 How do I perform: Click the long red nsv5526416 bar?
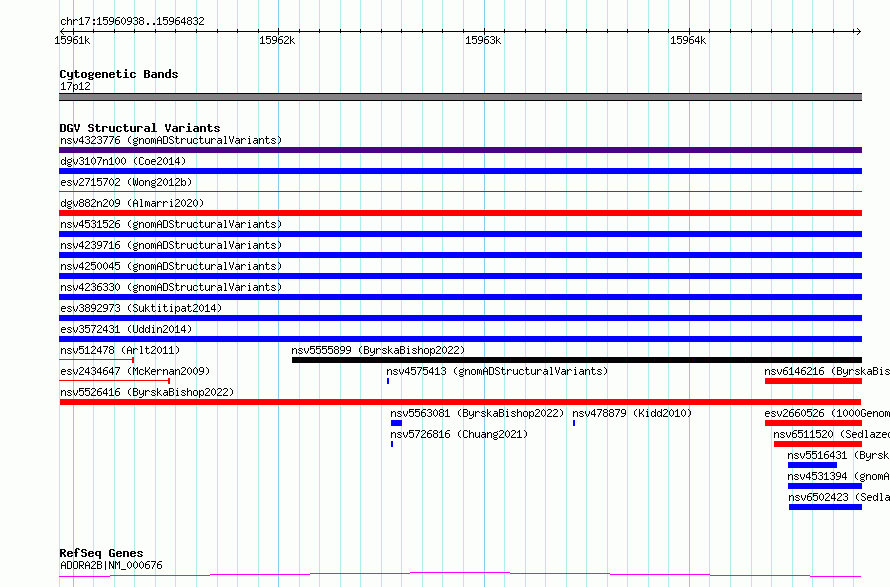[460, 402]
